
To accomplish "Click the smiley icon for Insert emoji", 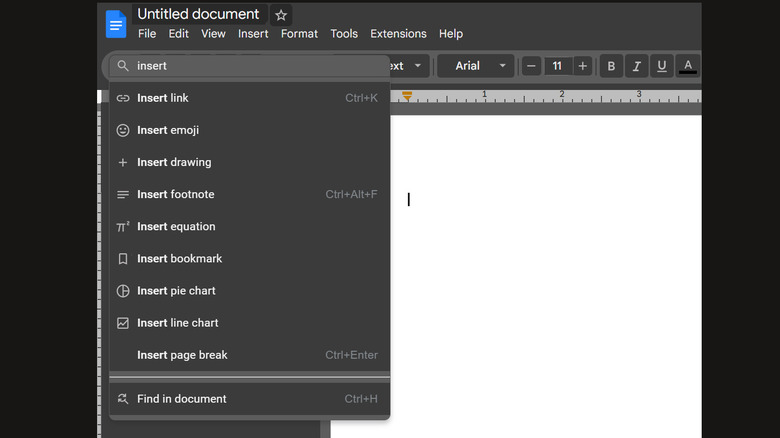I will (123, 130).
